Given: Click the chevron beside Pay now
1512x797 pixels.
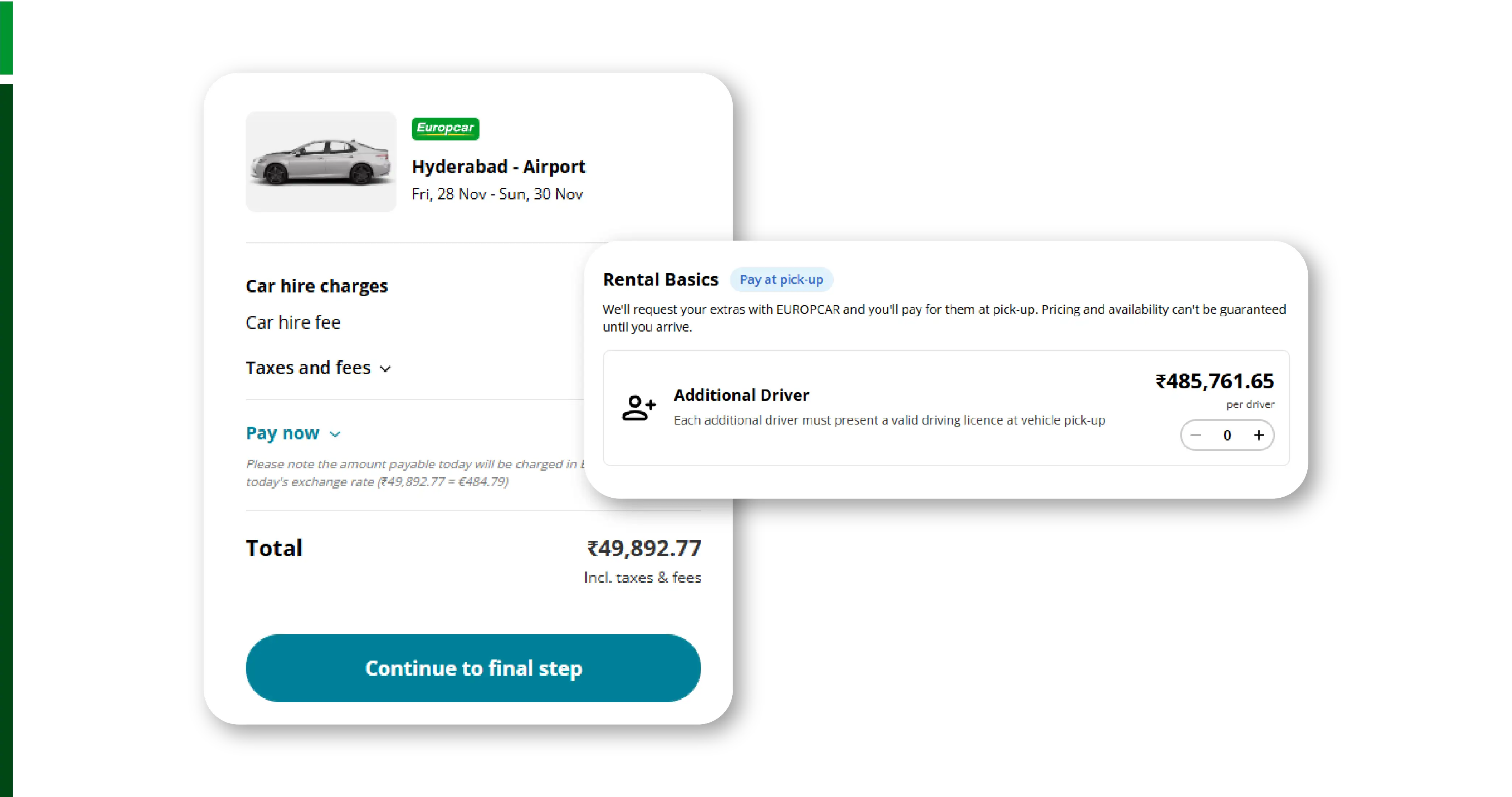Looking at the screenshot, I should click(x=335, y=435).
